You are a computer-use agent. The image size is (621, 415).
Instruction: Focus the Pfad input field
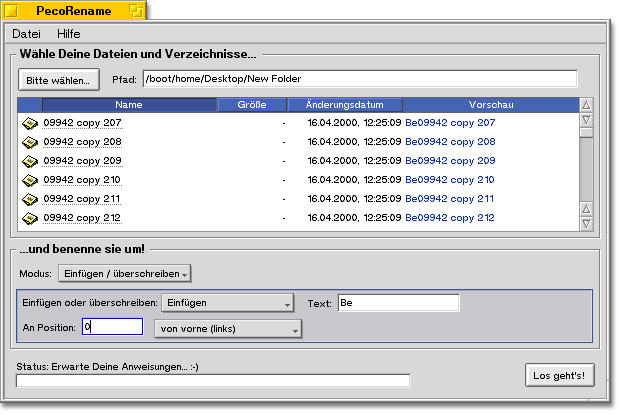tap(360, 79)
